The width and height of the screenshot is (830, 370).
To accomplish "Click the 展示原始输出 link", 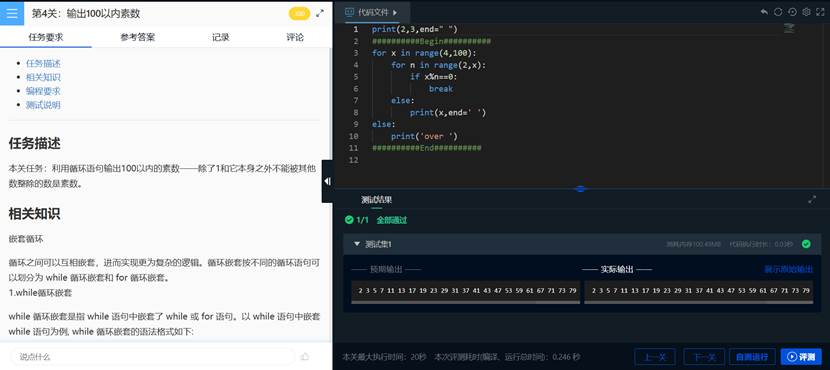I will [788, 269].
